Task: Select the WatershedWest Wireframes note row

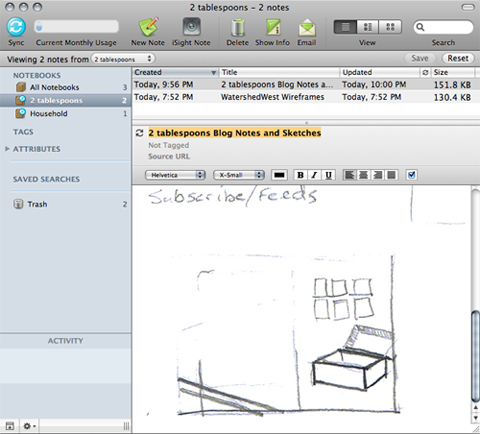Action: (306, 97)
